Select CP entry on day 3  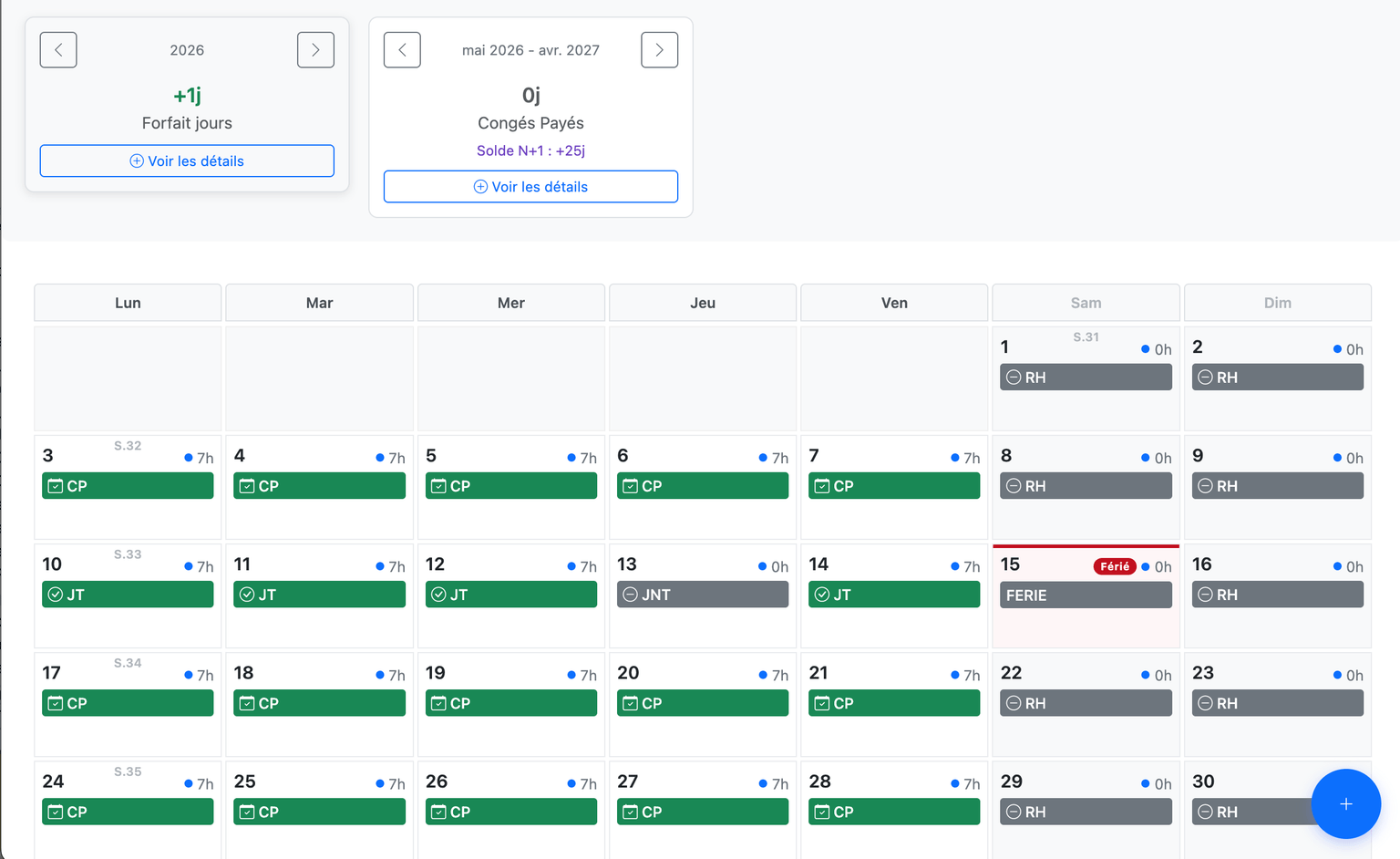click(128, 486)
